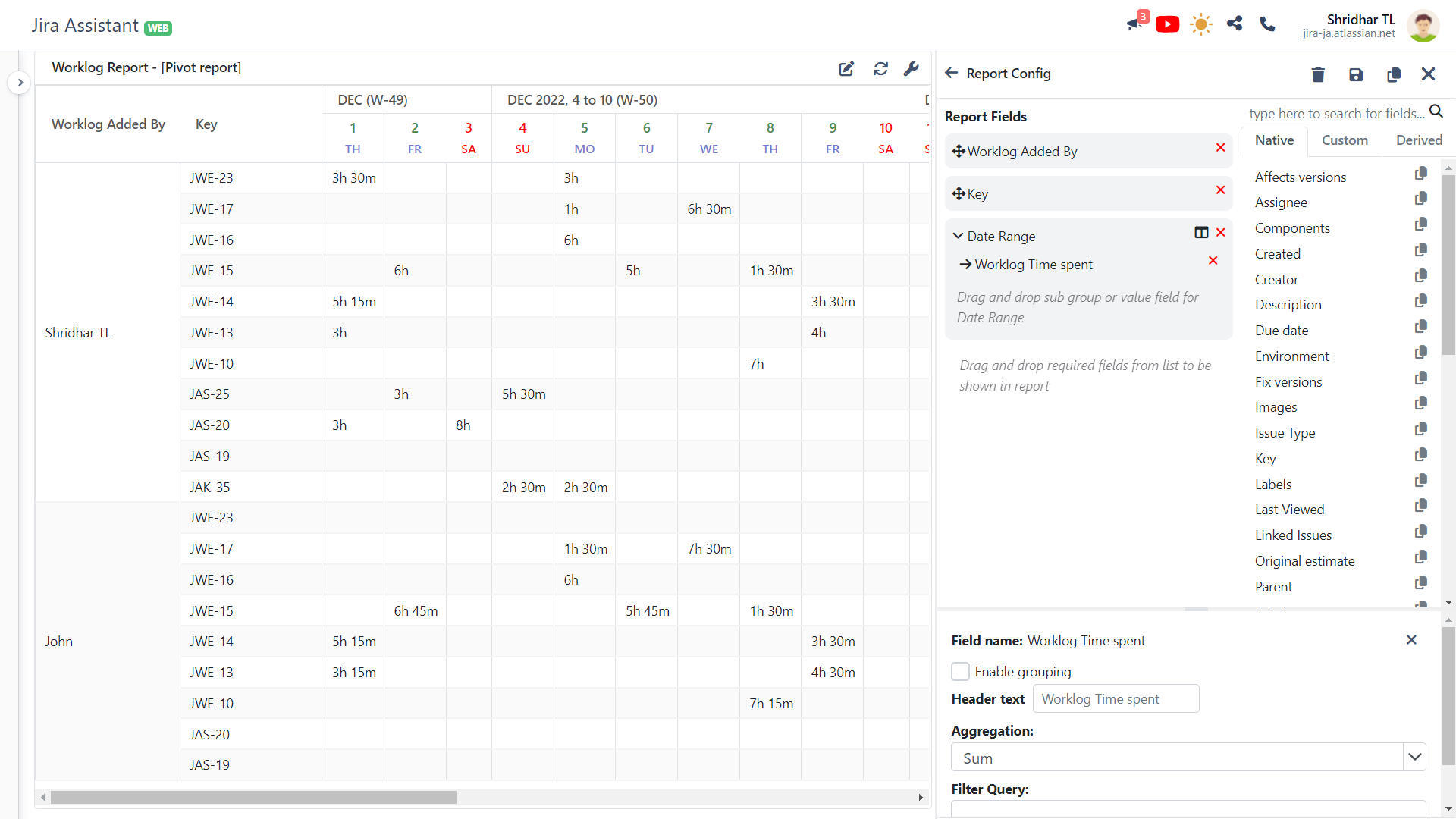
Task: Click the share icon in header
Action: click(x=1235, y=24)
